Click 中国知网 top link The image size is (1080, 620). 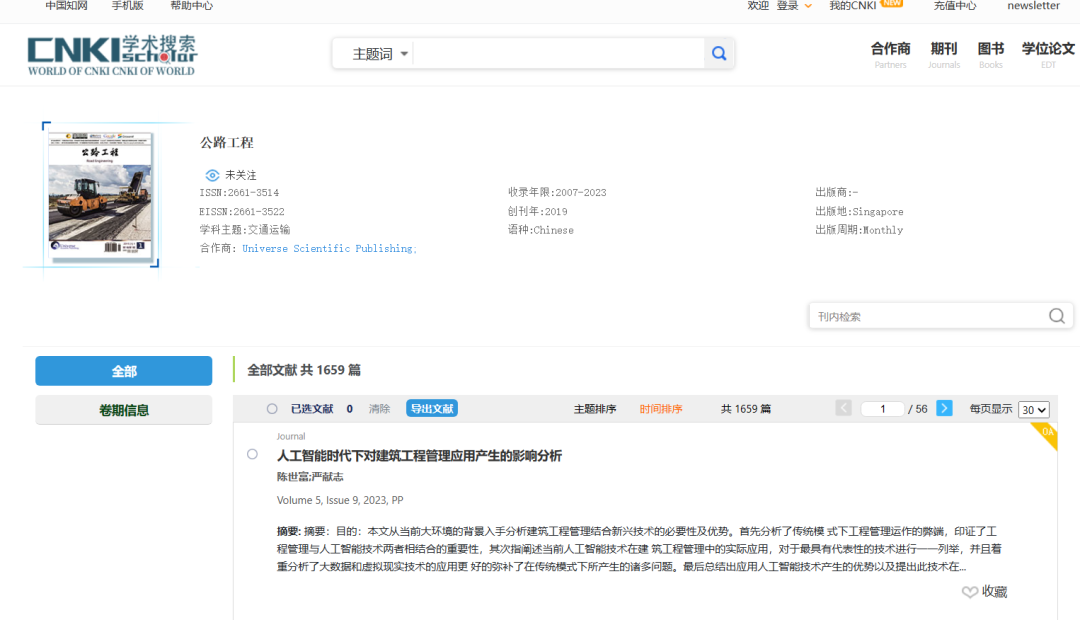[x=67, y=6]
